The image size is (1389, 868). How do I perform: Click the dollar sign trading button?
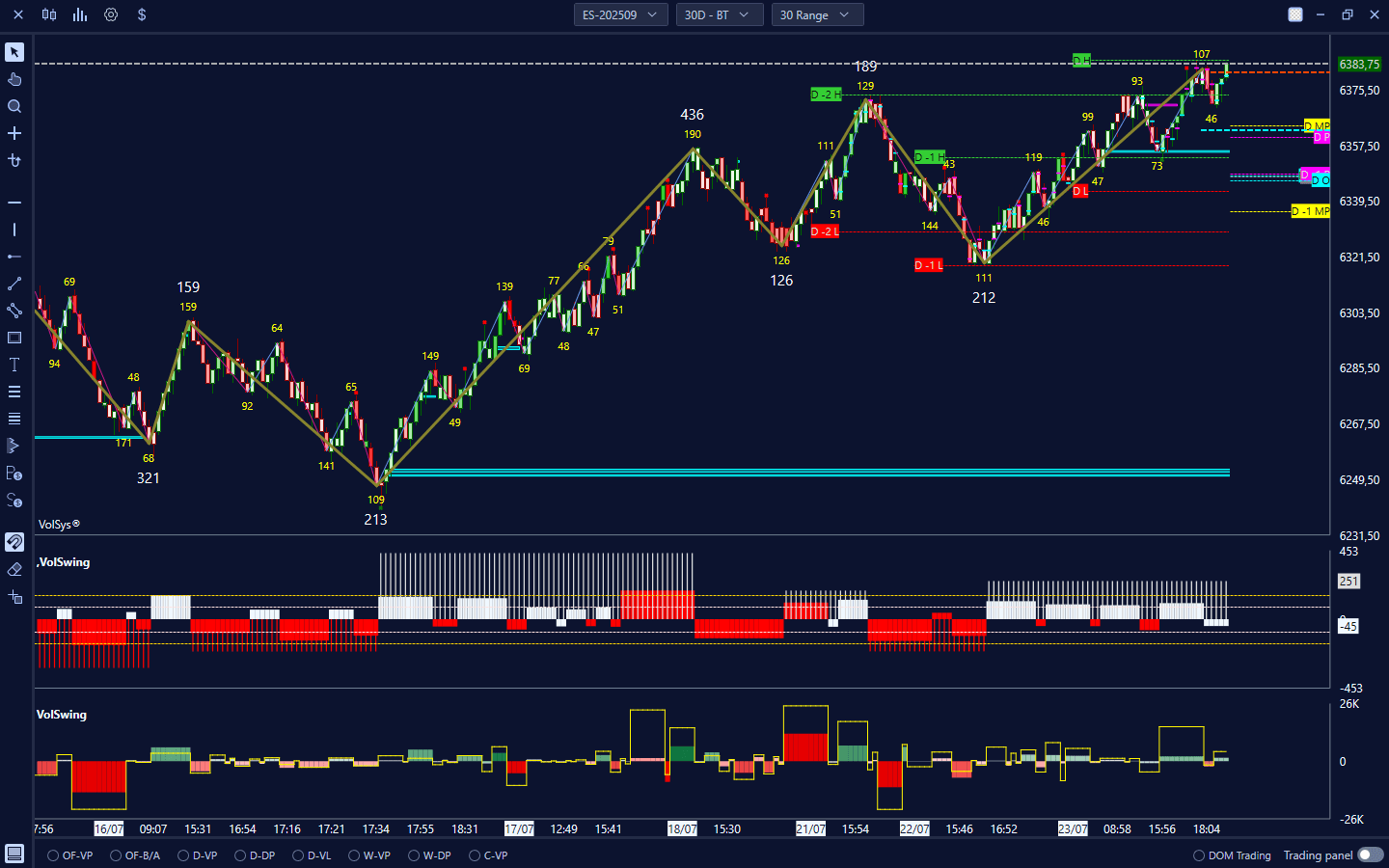(x=142, y=14)
